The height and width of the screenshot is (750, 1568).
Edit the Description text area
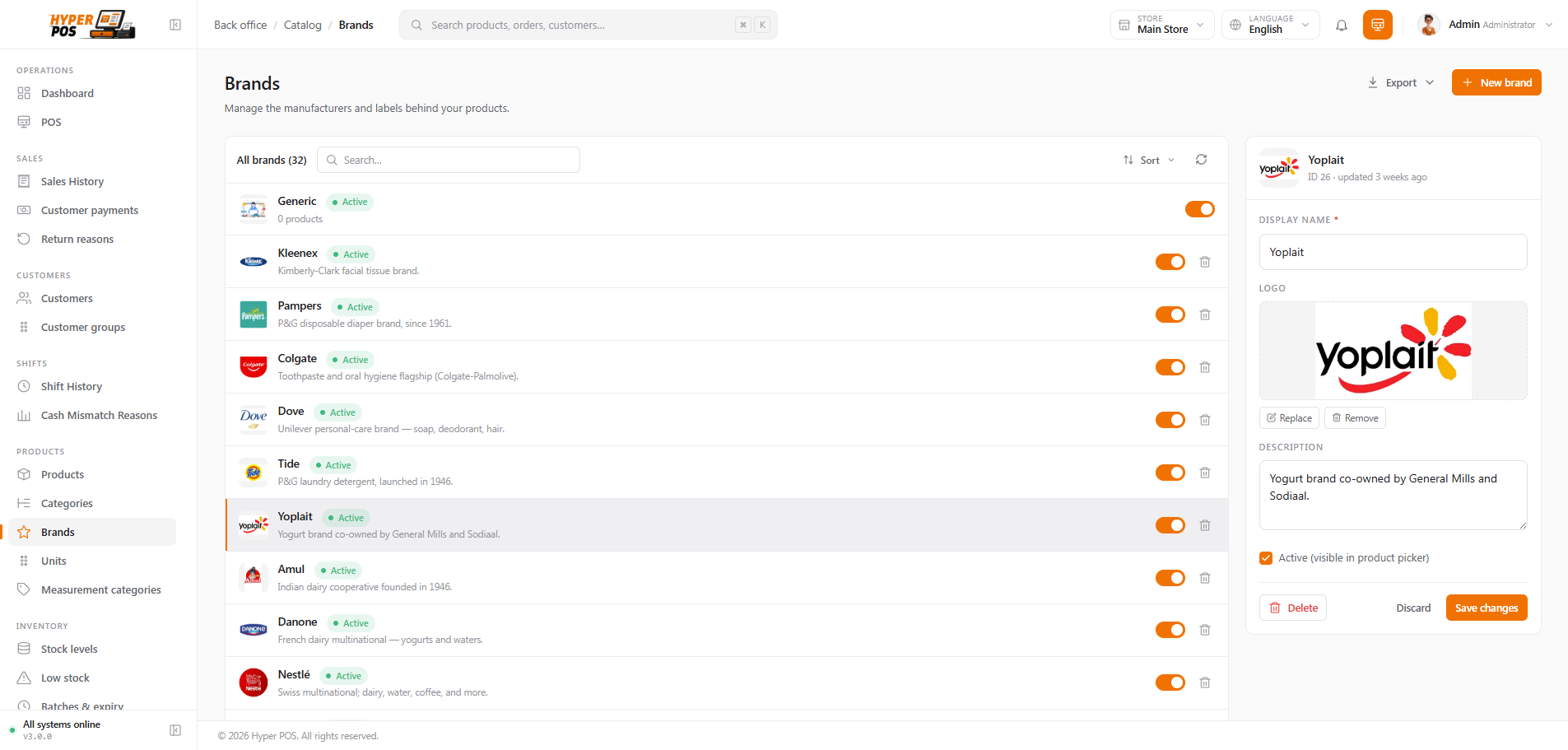[x=1394, y=495]
